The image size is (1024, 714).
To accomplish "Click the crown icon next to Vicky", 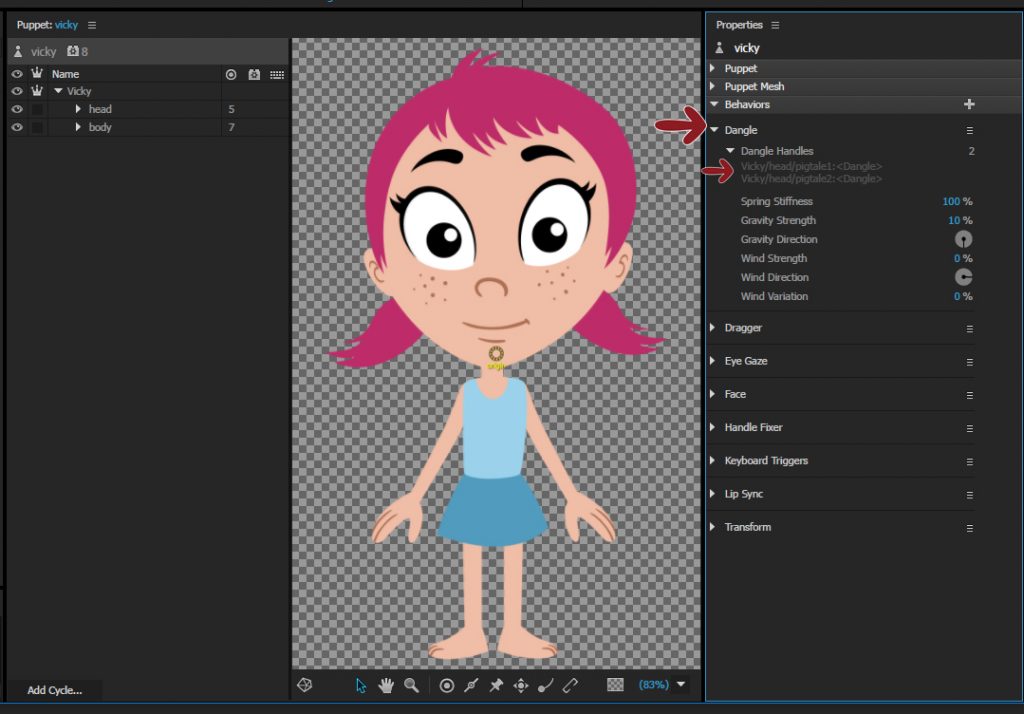I will coord(38,90).
